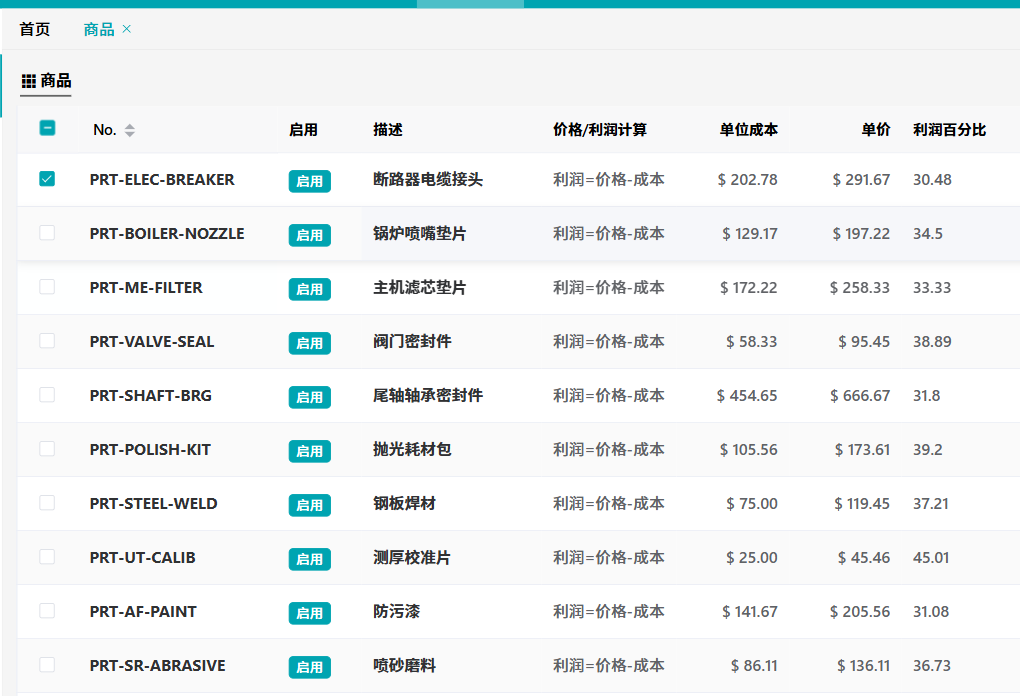Click the No. column sort arrows
1020x696 pixels.
(129, 130)
